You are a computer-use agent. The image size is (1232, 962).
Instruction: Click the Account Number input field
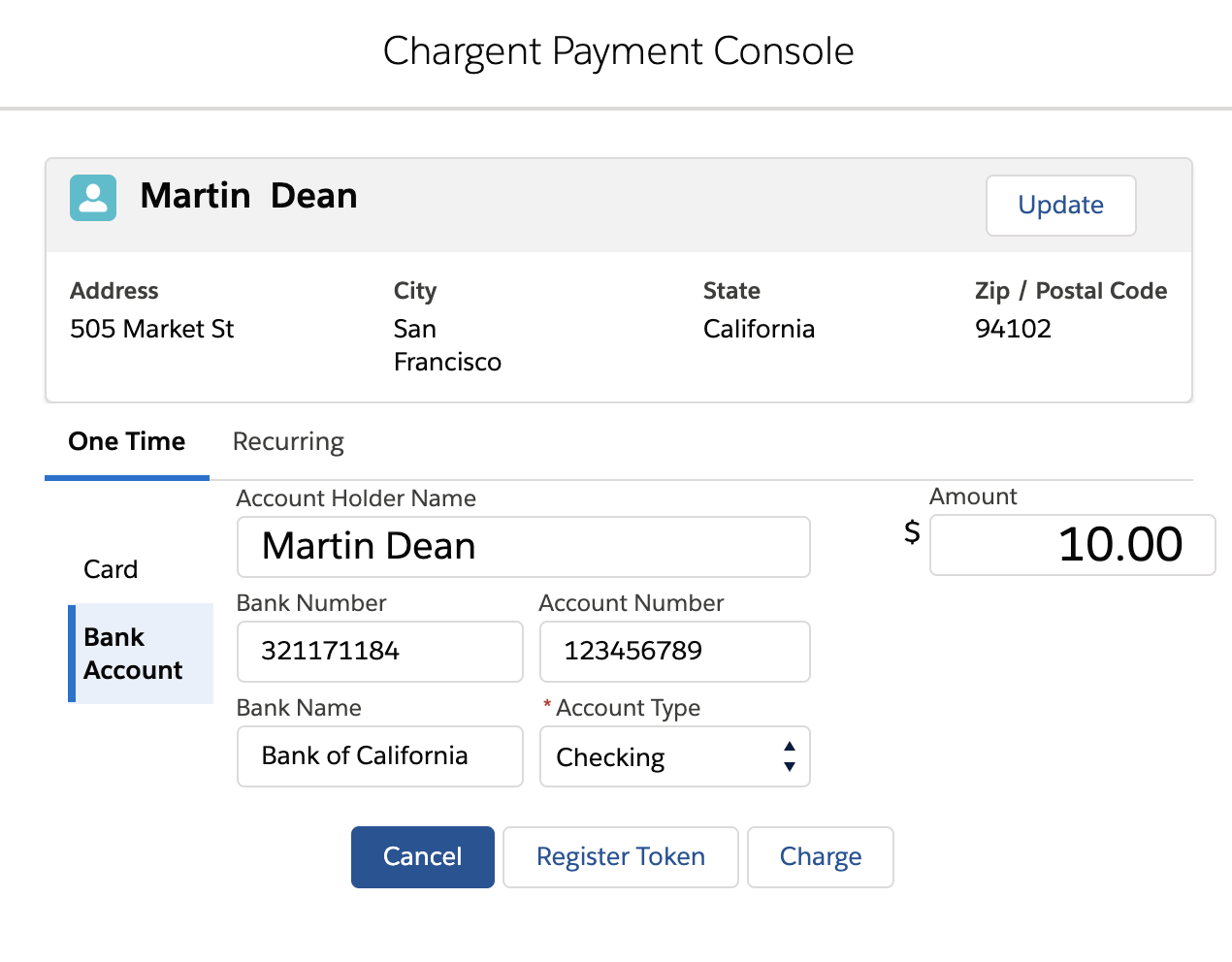[x=674, y=652]
